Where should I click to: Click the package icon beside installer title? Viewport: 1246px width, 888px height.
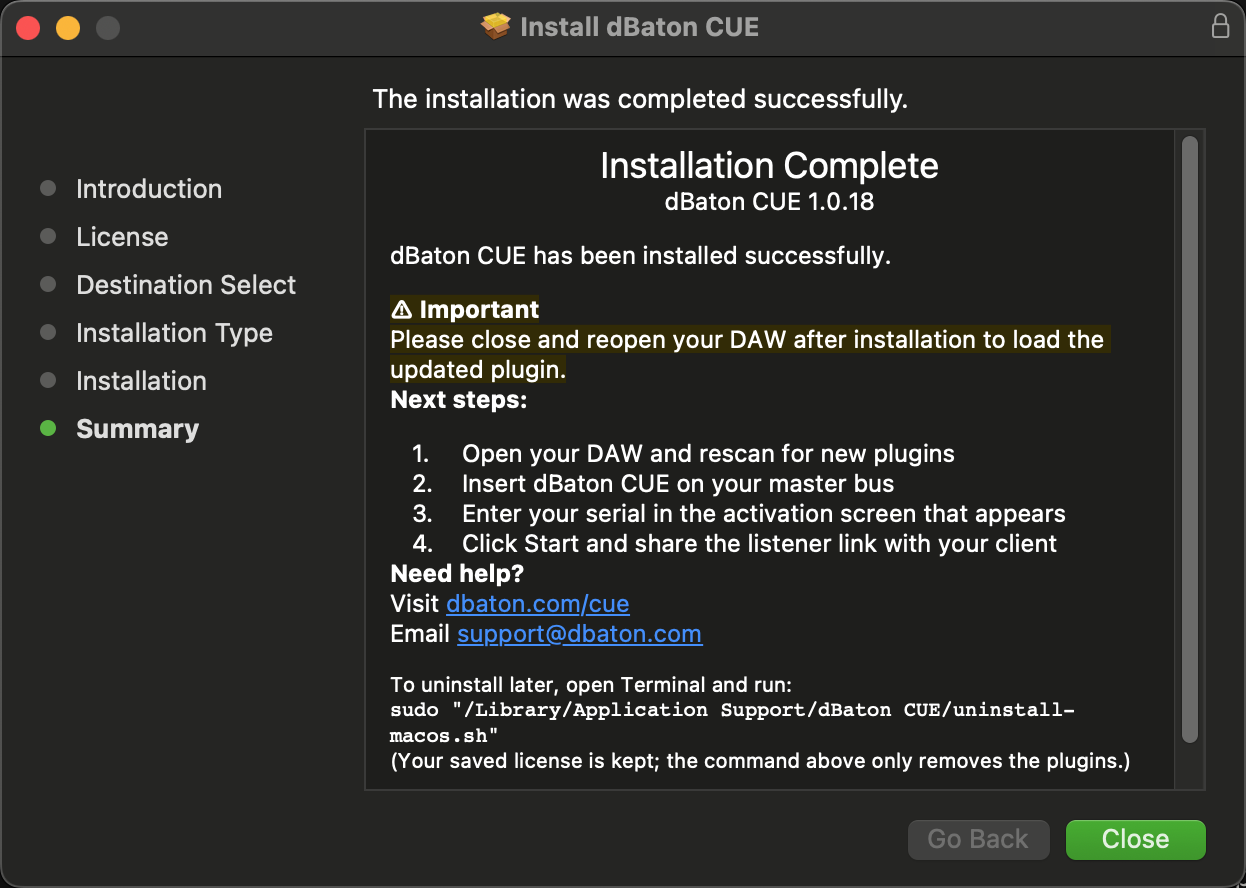495,26
